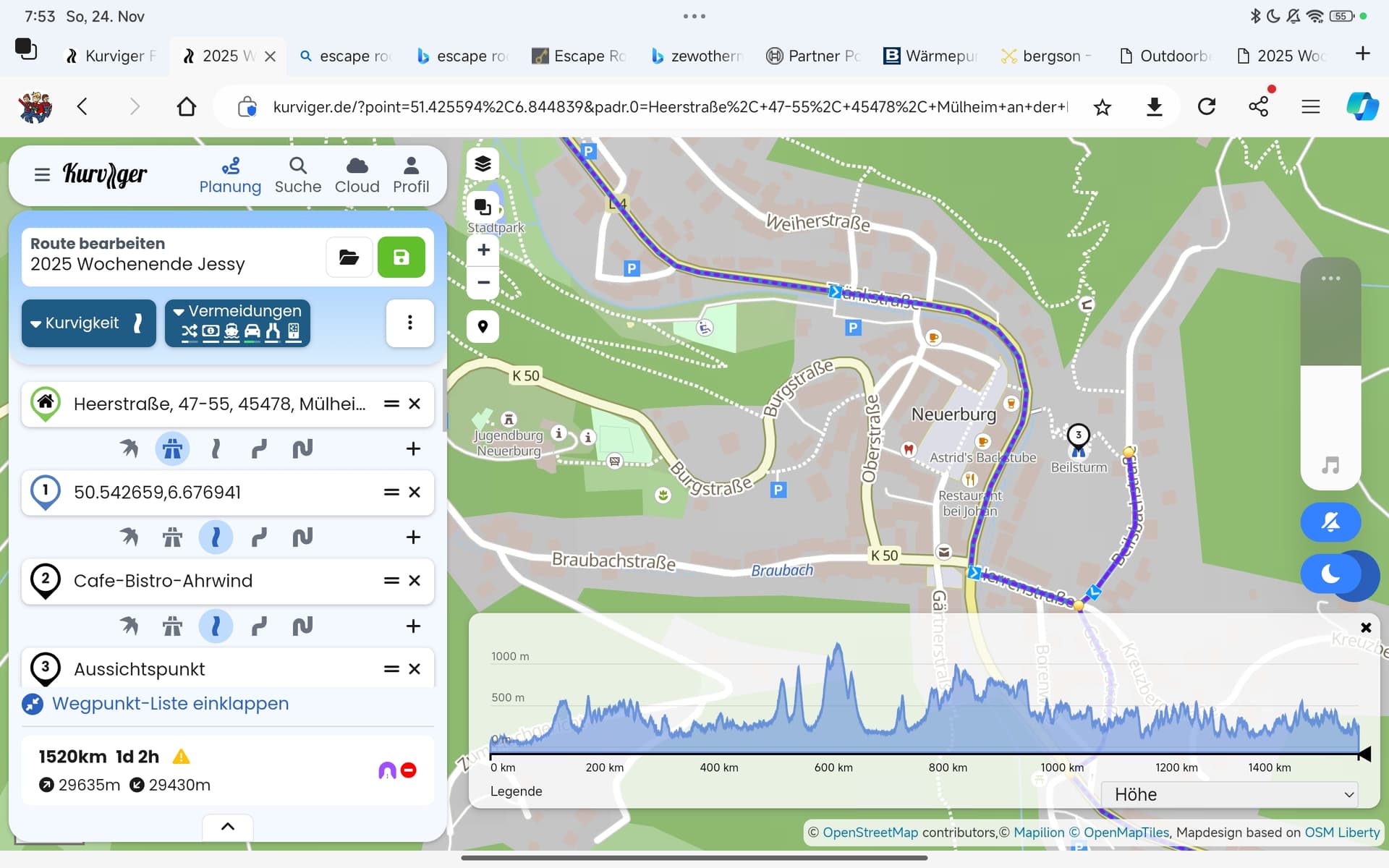This screenshot has height=868, width=1389.
Task: Click the route warning triangle
Action: [x=181, y=757]
